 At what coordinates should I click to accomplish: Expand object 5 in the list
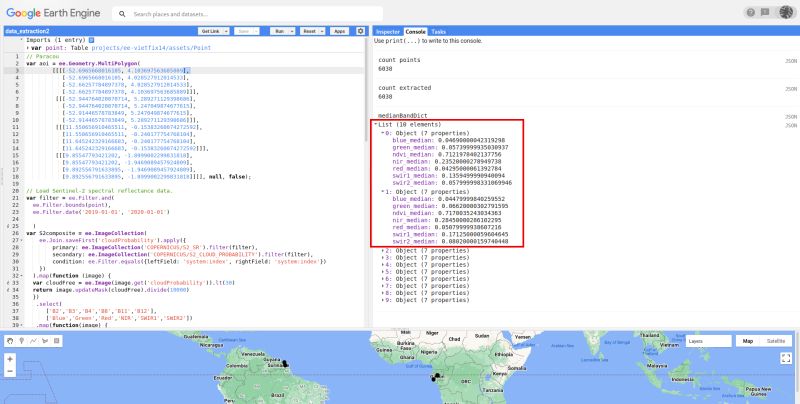383,272
